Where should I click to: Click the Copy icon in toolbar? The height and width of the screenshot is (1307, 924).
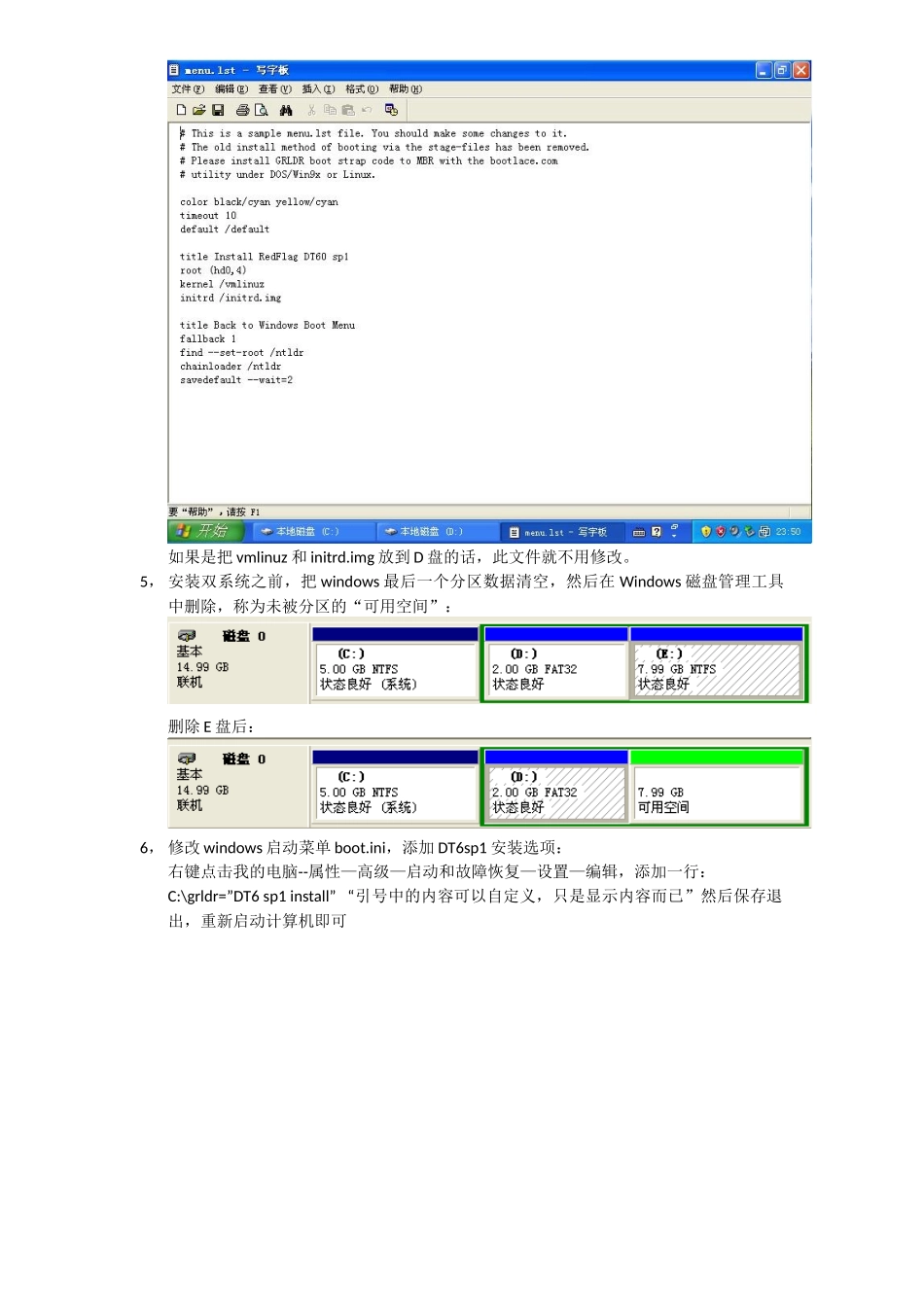pos(330,110)
